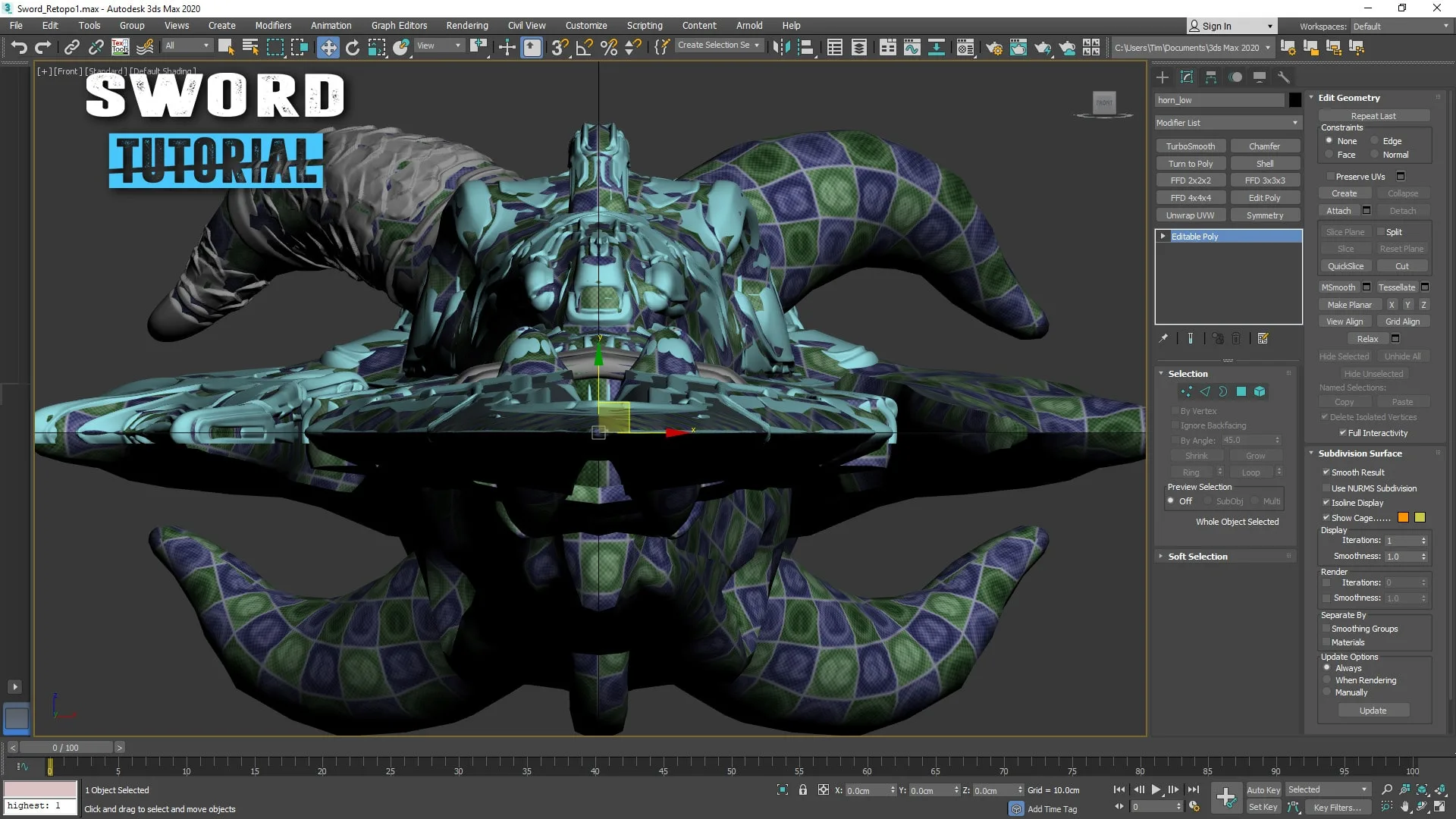Click the Undo arrow icon
This screenshot has height=819, width=1456.
click(18, 48)
